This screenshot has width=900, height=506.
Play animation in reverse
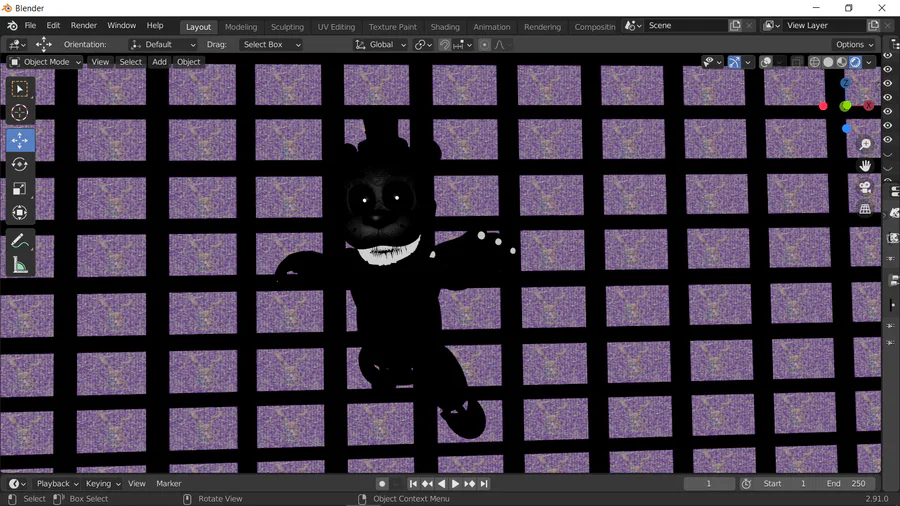point(441,484)
